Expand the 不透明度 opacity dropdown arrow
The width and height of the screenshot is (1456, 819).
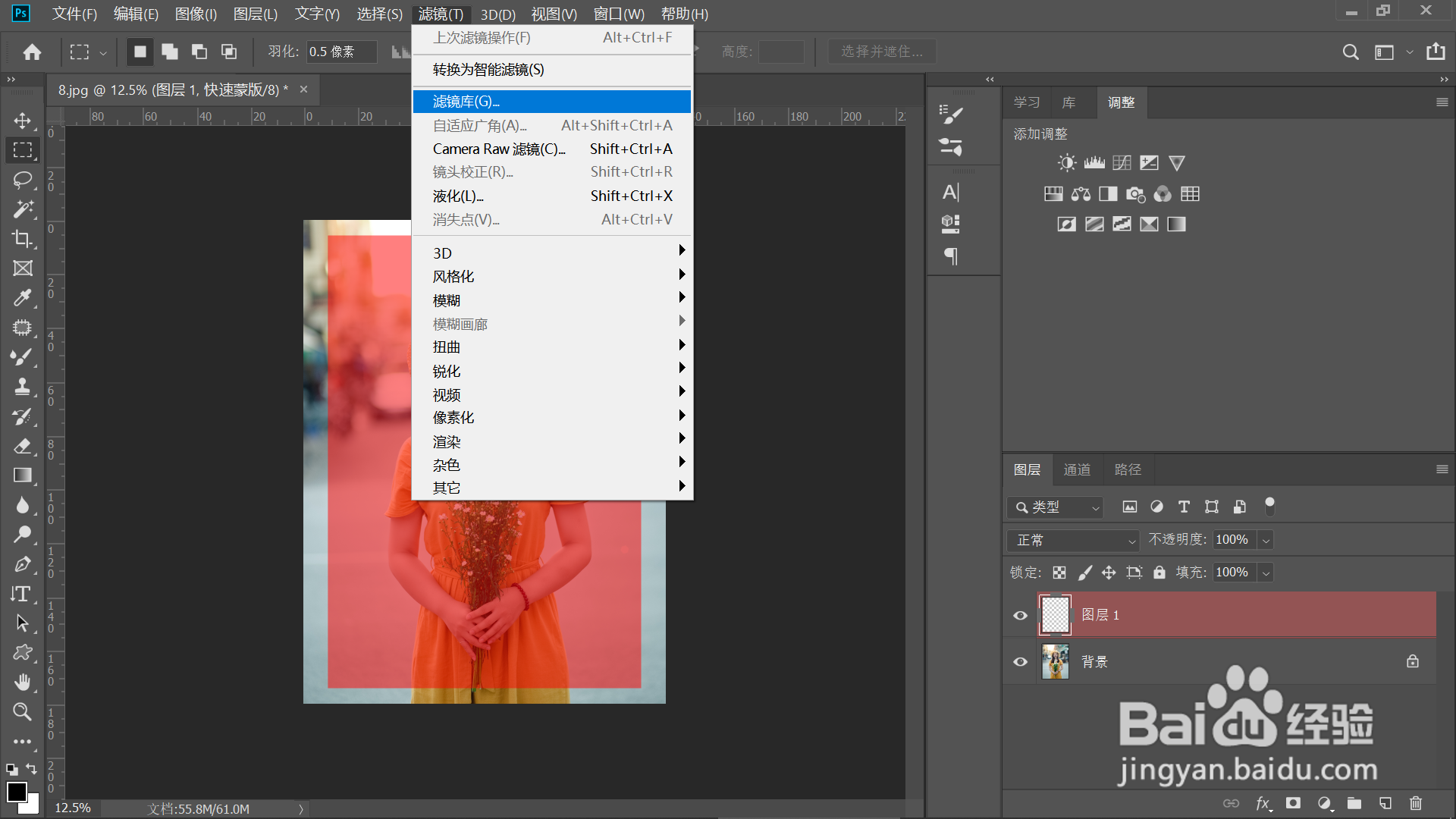1266,540
